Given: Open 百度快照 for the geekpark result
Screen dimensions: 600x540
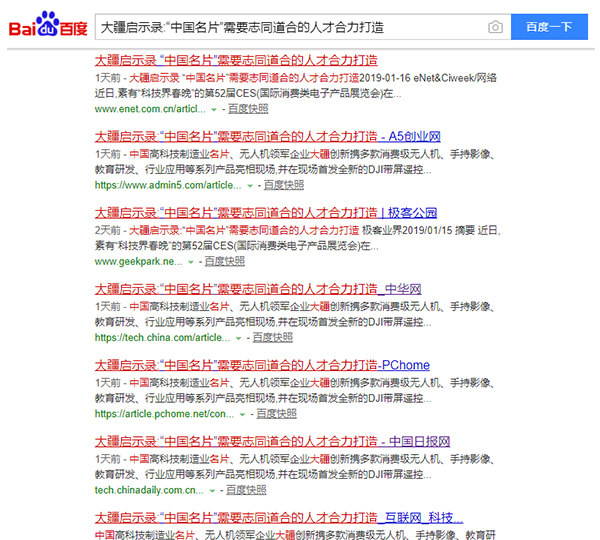Looking at the screenshot, I should 224,261.
